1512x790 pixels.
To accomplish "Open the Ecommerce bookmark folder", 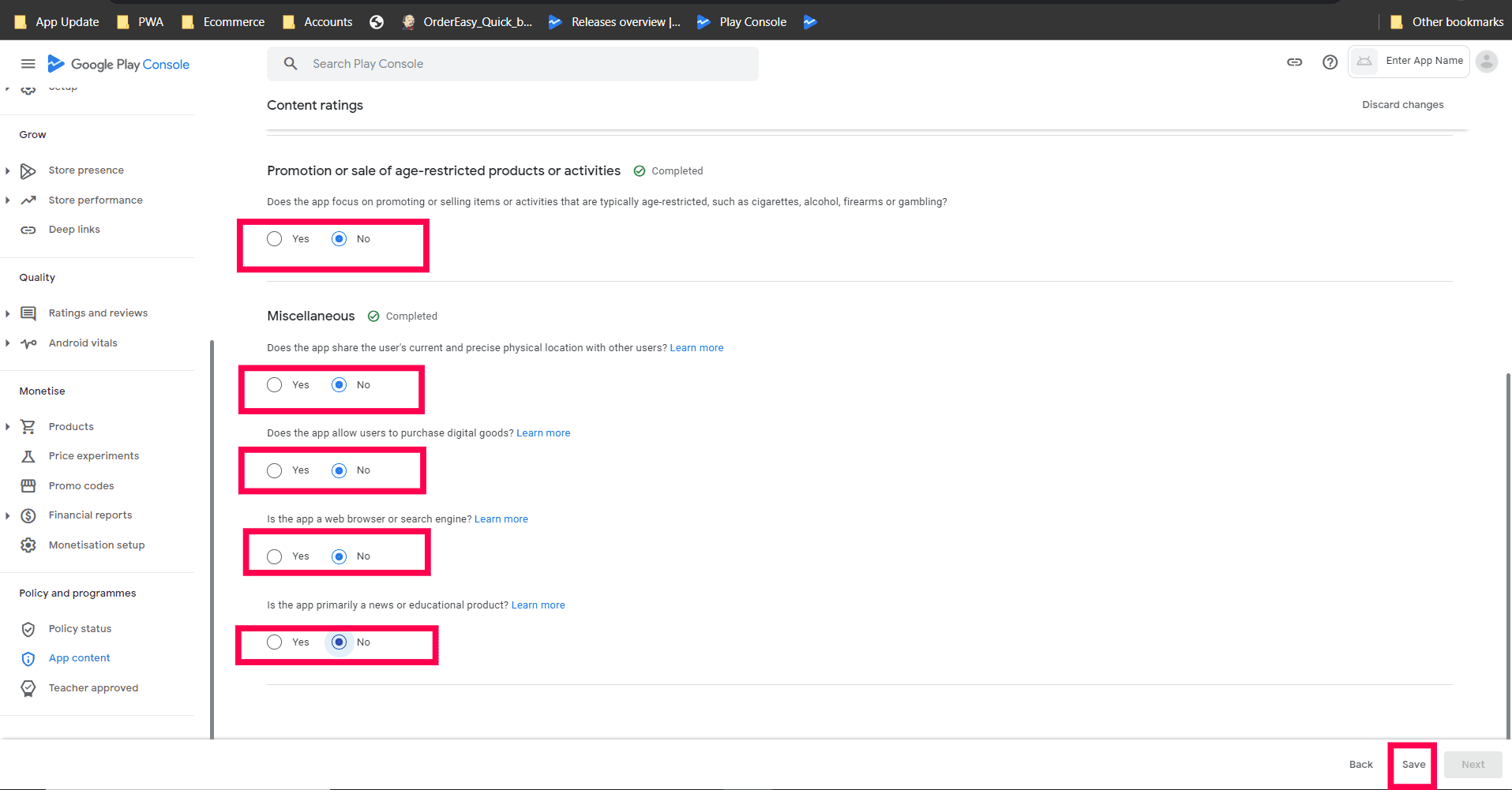I will tap(223, 22).
